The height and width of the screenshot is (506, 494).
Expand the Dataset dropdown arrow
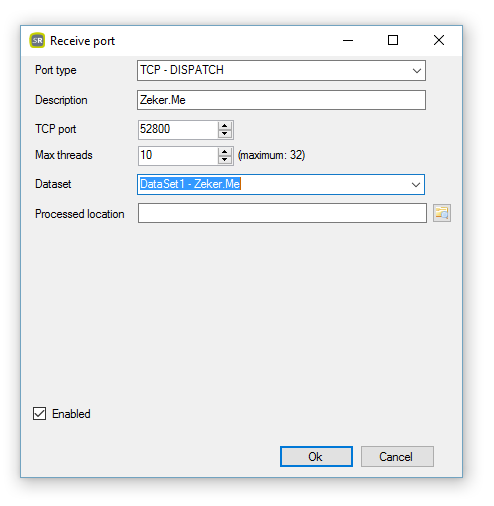tap(416, 185)
